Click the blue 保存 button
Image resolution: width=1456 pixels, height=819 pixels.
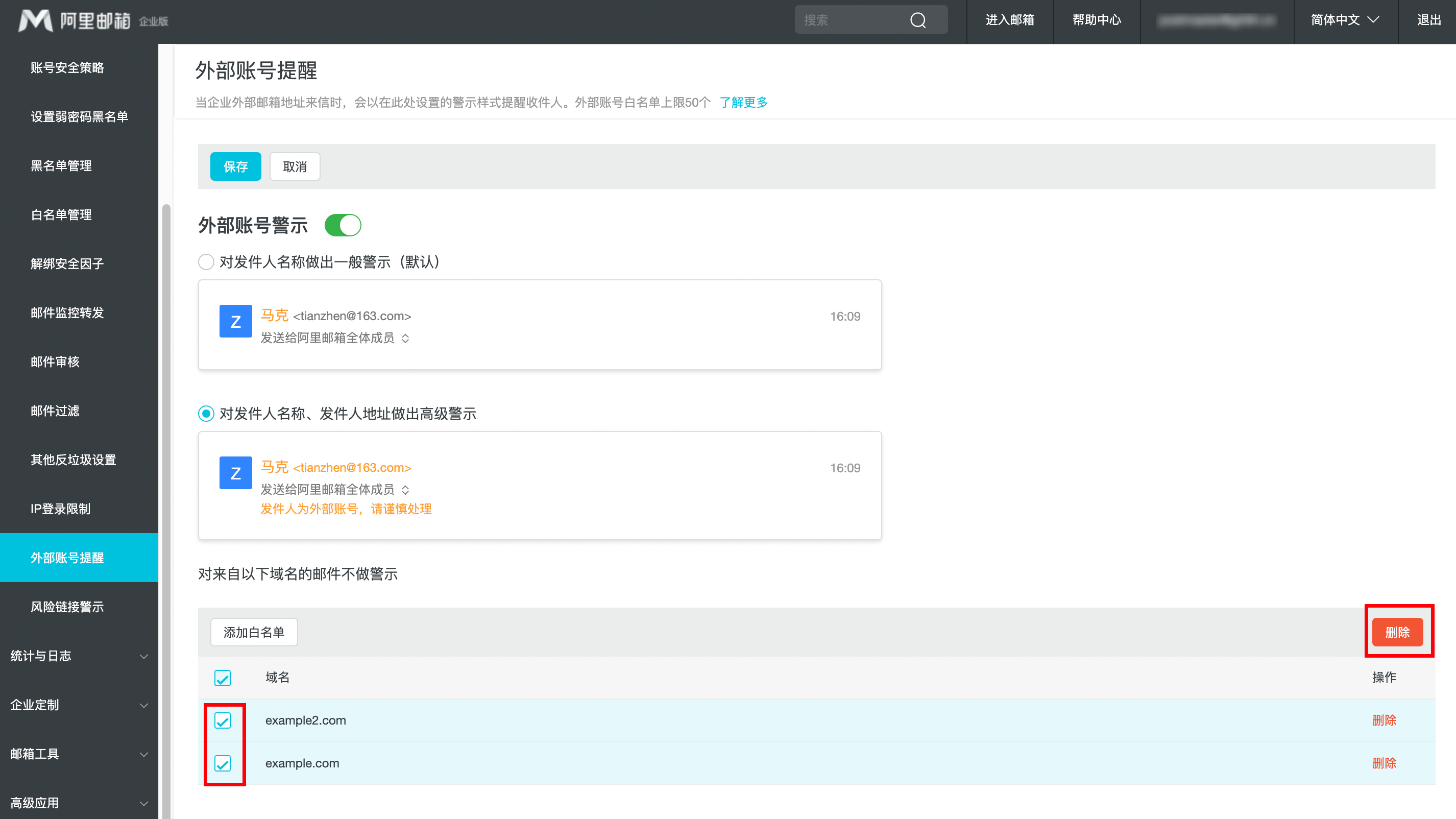click(235, 166)
